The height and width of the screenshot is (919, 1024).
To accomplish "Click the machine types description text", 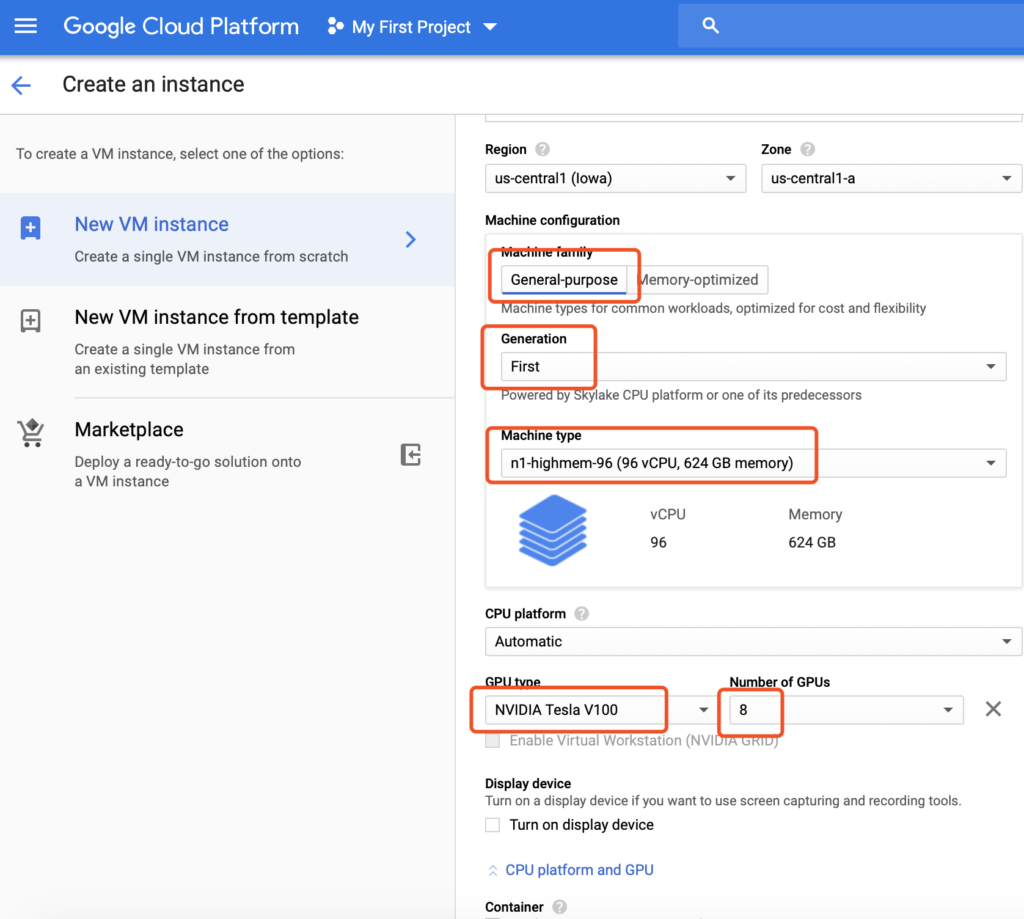I will [714, 308].
